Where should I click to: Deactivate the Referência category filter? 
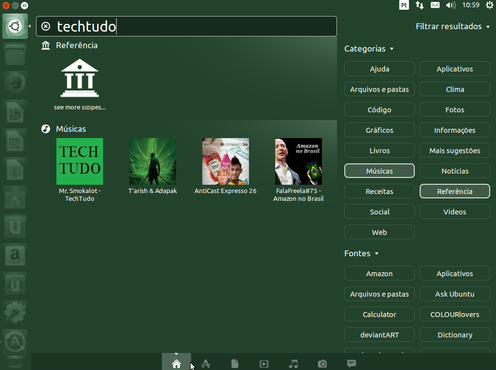click(x=455, y=191)
